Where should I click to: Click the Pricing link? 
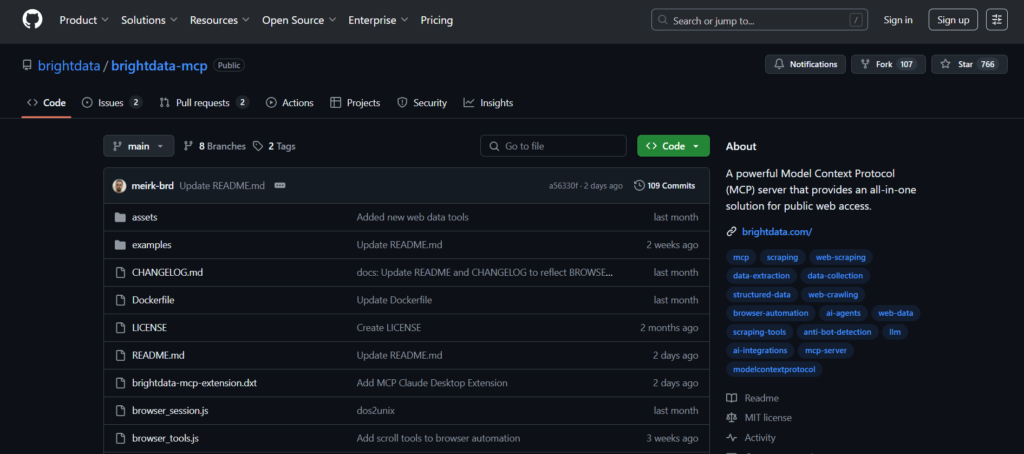point(437,20)
